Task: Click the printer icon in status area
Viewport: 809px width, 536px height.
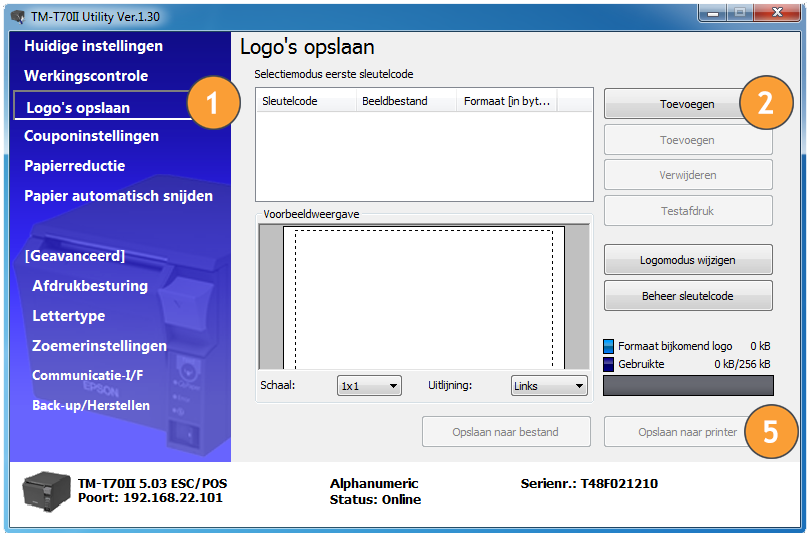Action: tap(46, 491)
